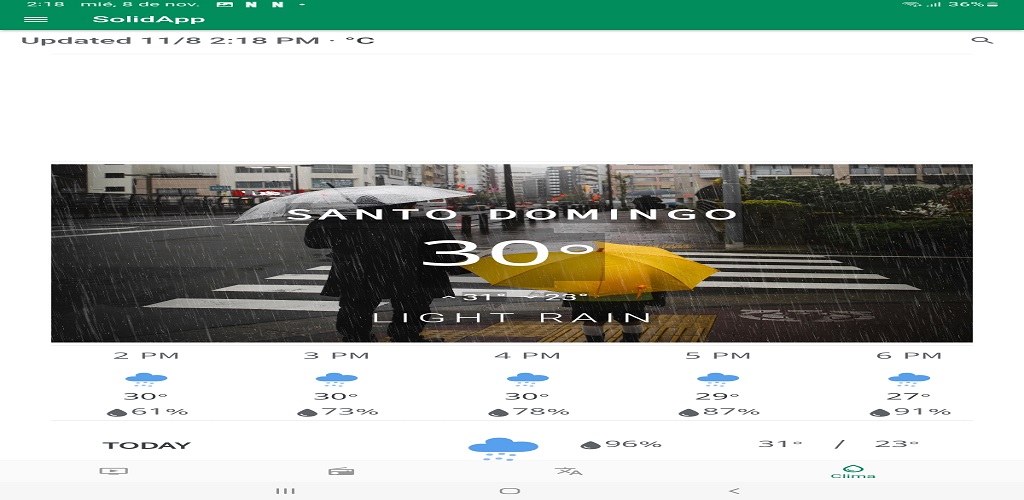Screen dimensions: 1024x500
Task: Click the 91% precipitation value
Action: pos(921,412)
